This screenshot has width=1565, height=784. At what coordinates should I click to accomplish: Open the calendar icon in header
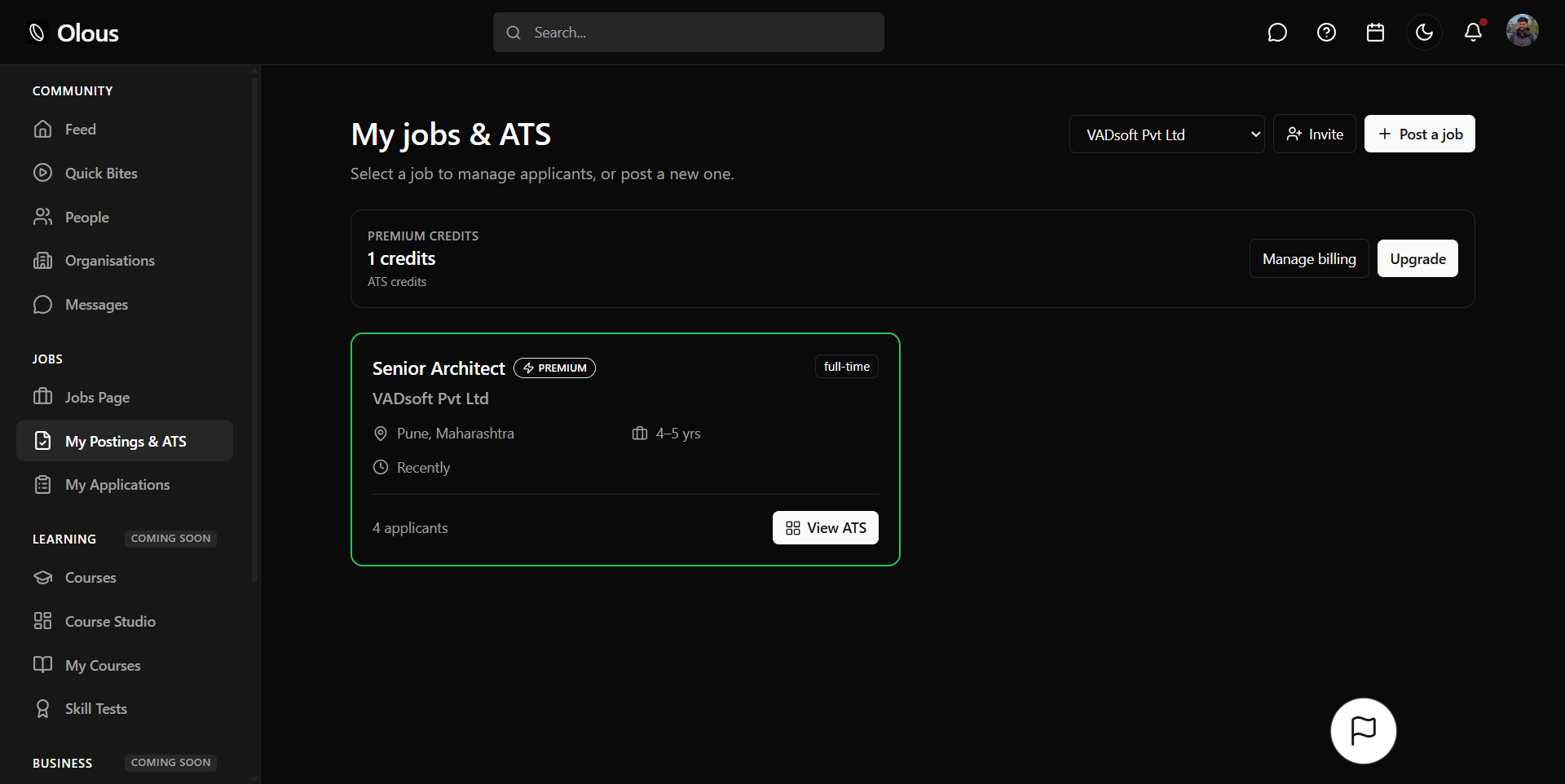[x=1375, y=33]
